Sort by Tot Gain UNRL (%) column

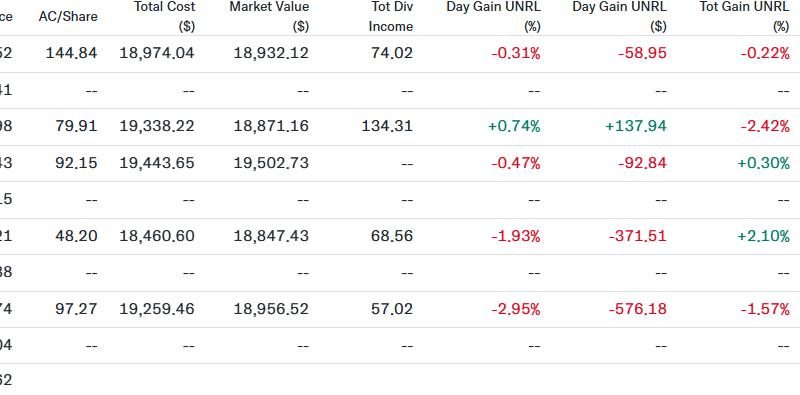click(x=744, y=16)
